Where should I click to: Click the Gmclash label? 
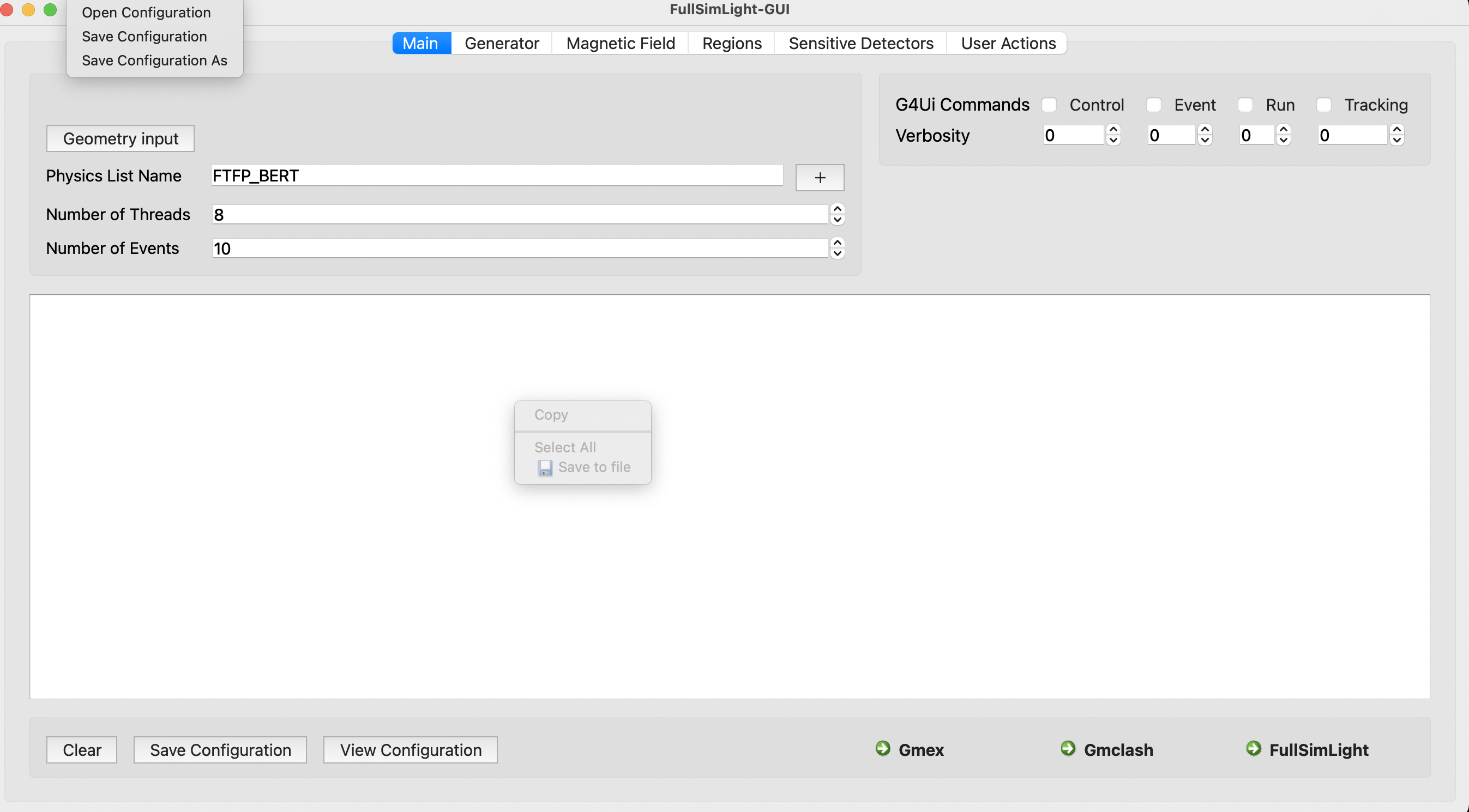1118,750
